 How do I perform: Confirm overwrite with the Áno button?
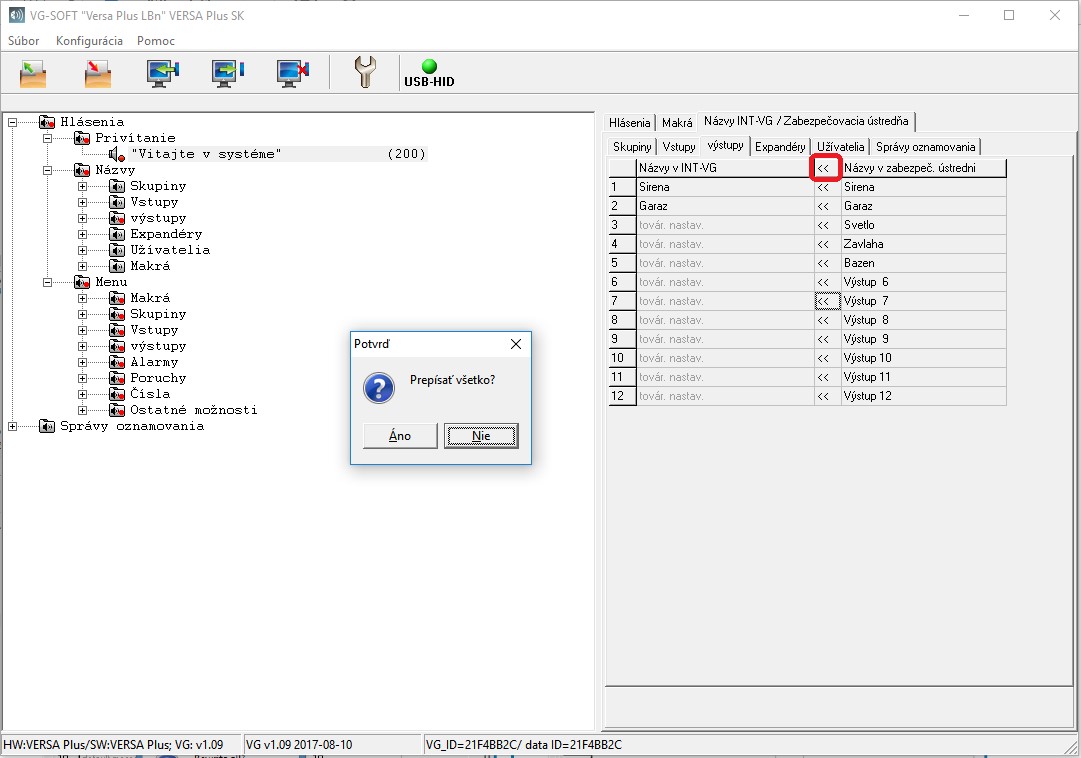(399, 436)
